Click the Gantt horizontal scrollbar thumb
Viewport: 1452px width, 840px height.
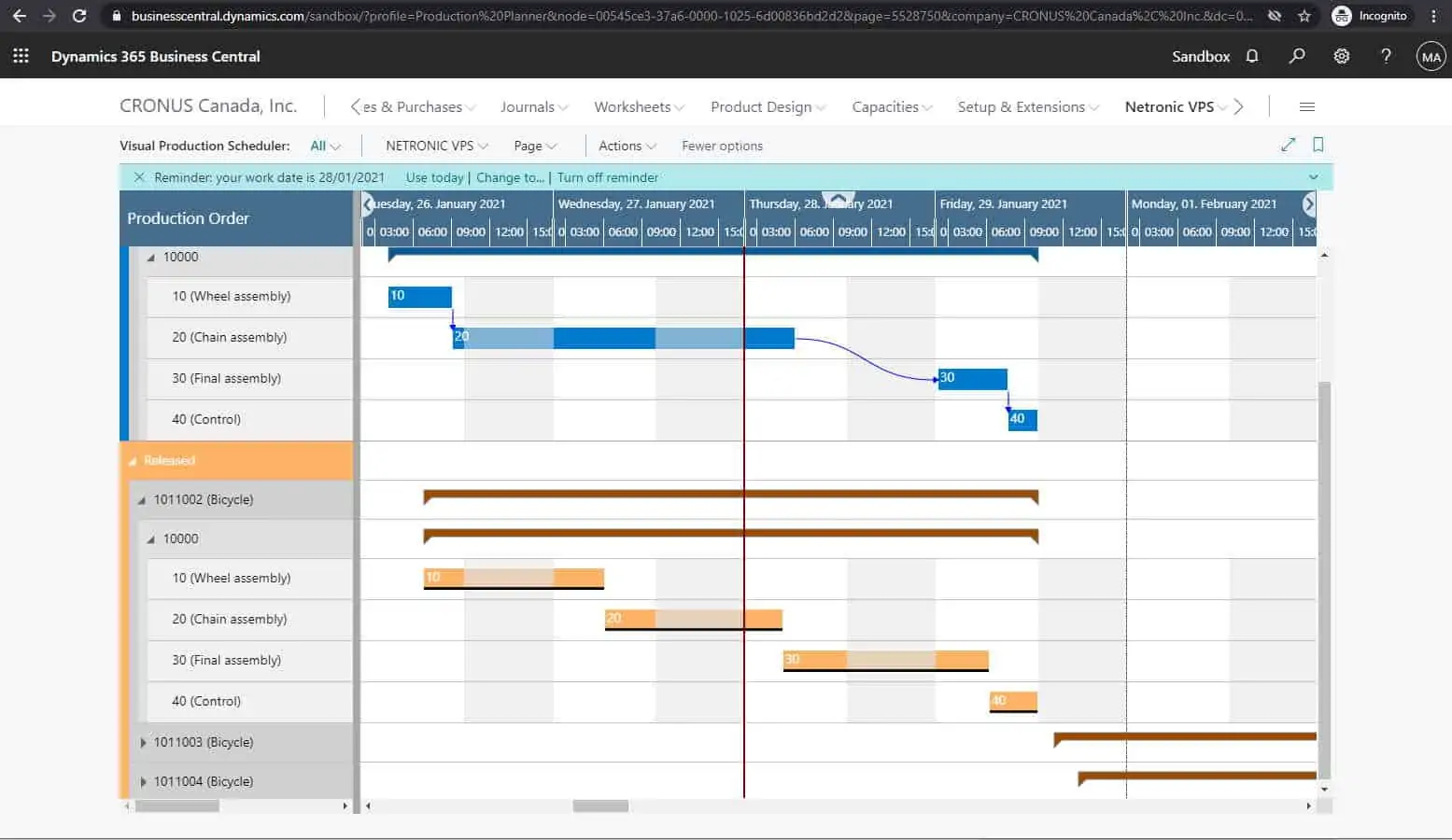pyautogui.click(x=600, y=805)
